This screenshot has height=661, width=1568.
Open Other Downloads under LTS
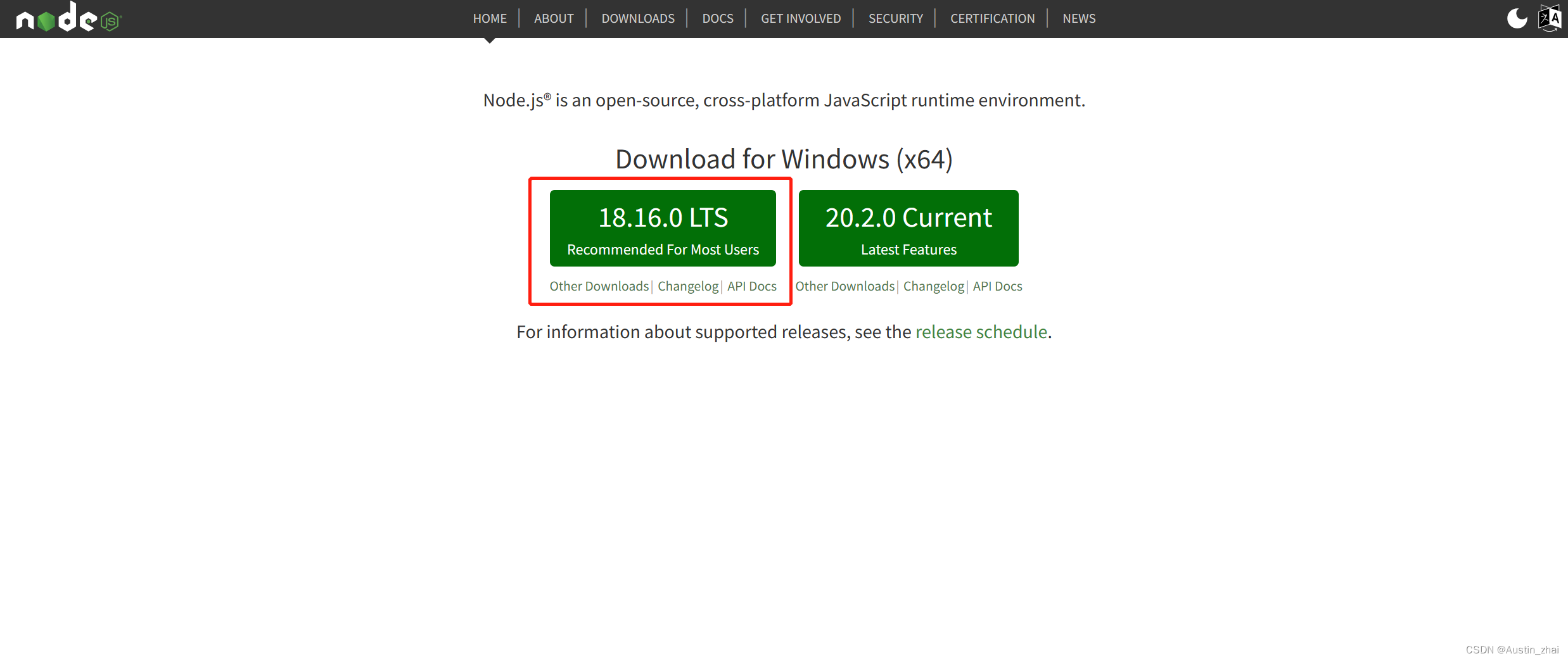599,286
